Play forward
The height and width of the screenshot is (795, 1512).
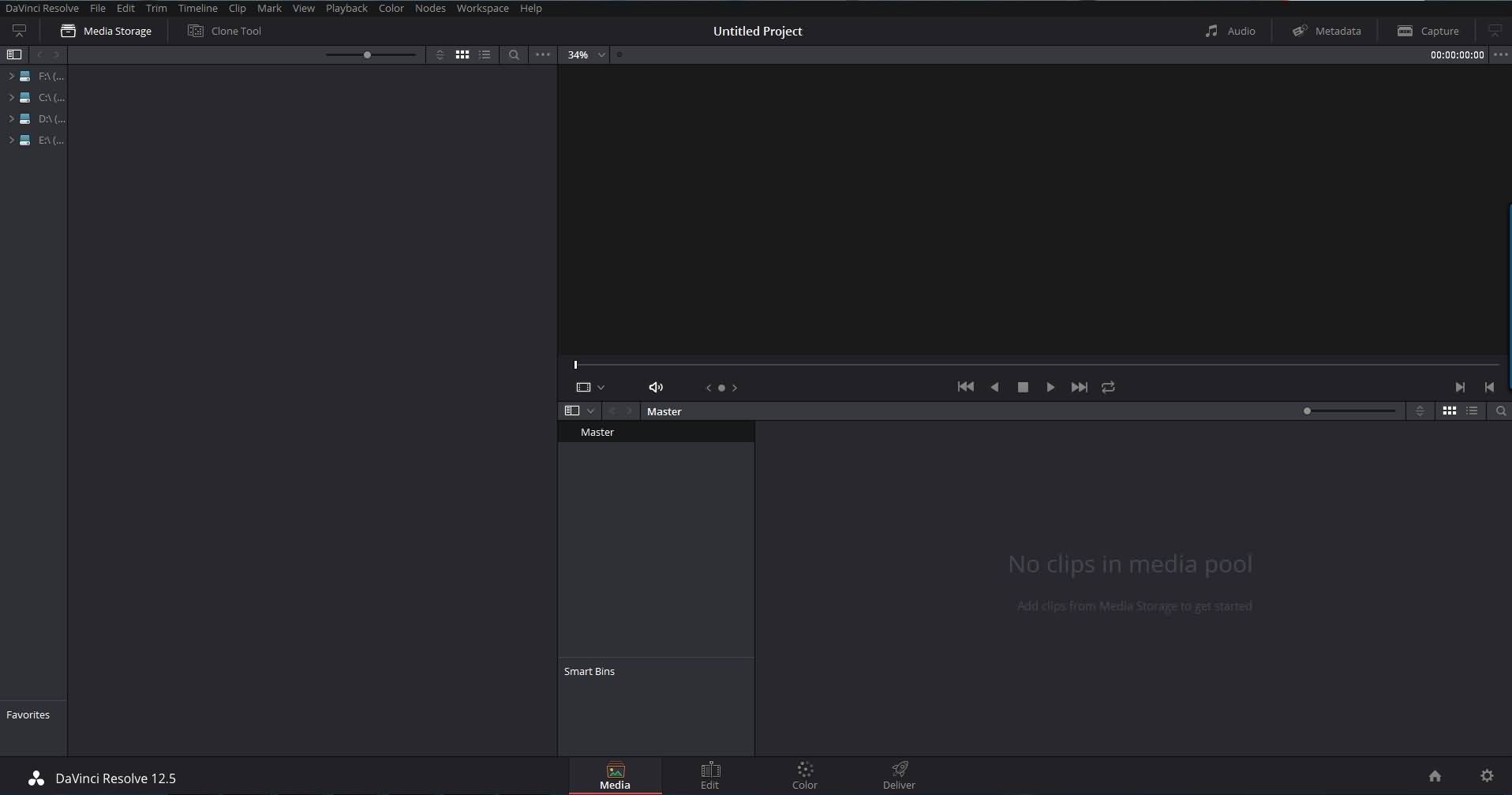[1050, 387]
